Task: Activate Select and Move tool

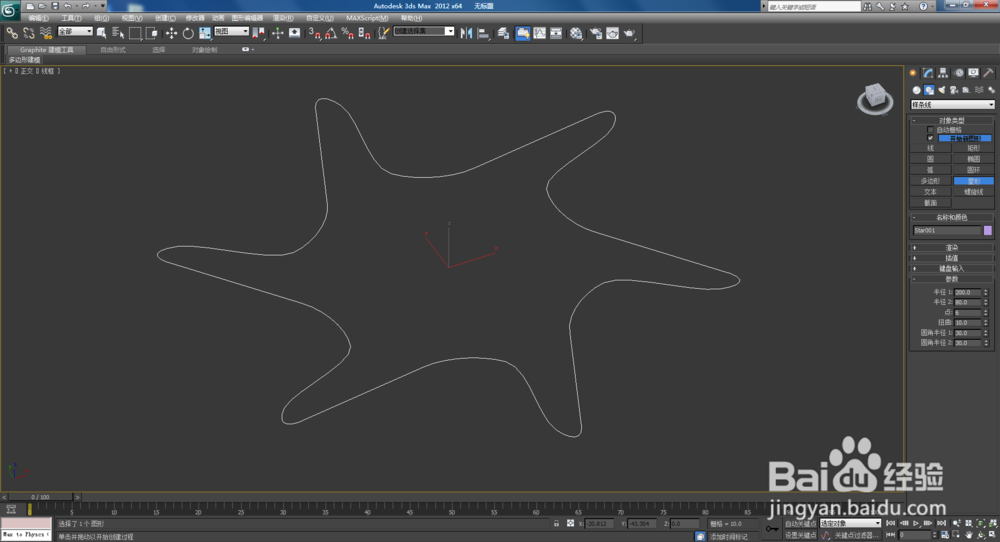Action: click(172, 33)
